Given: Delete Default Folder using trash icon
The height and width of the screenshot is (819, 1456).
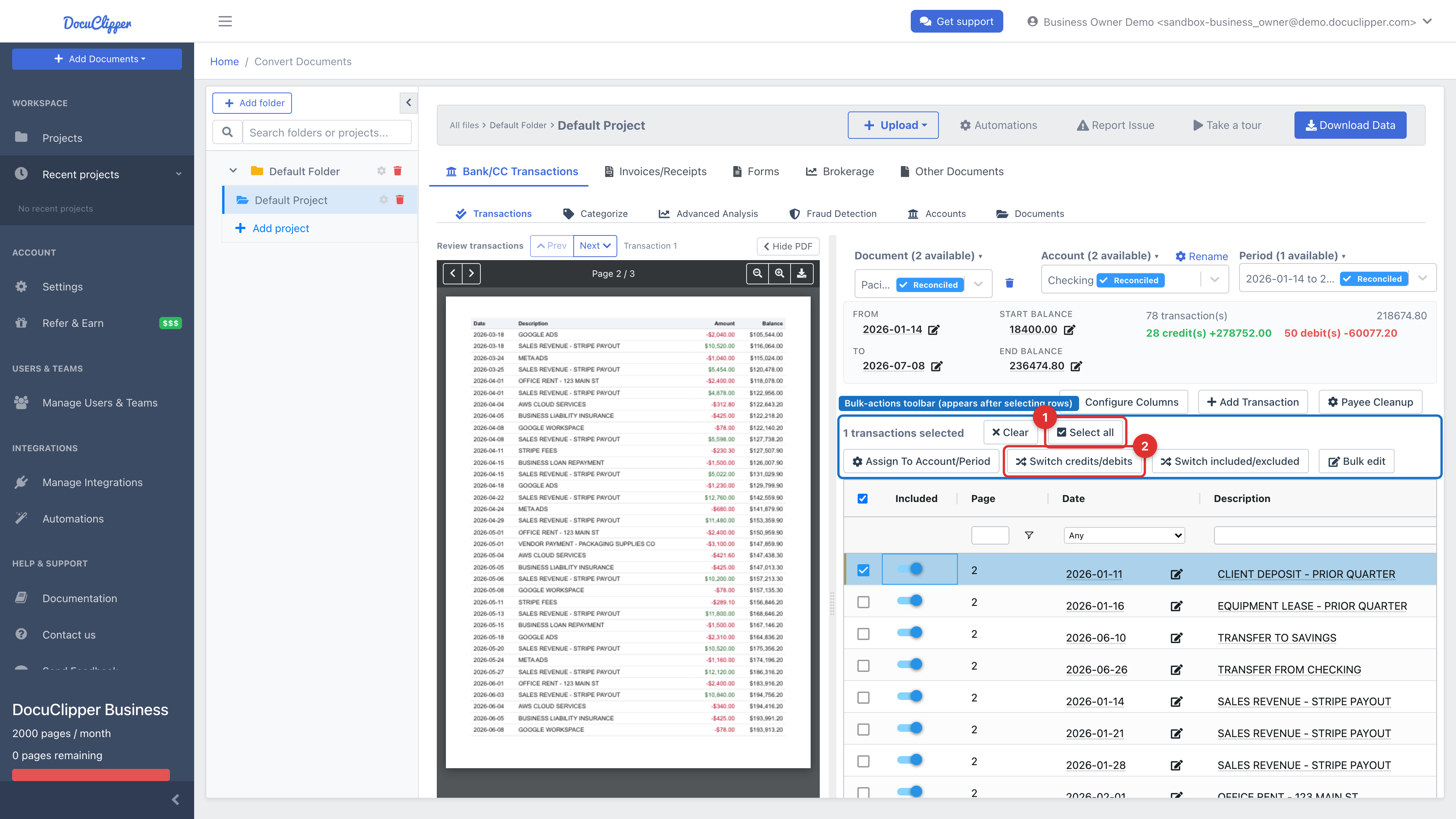Looking at the screenshot, I should pyautogui.click(x=397, y=171).
